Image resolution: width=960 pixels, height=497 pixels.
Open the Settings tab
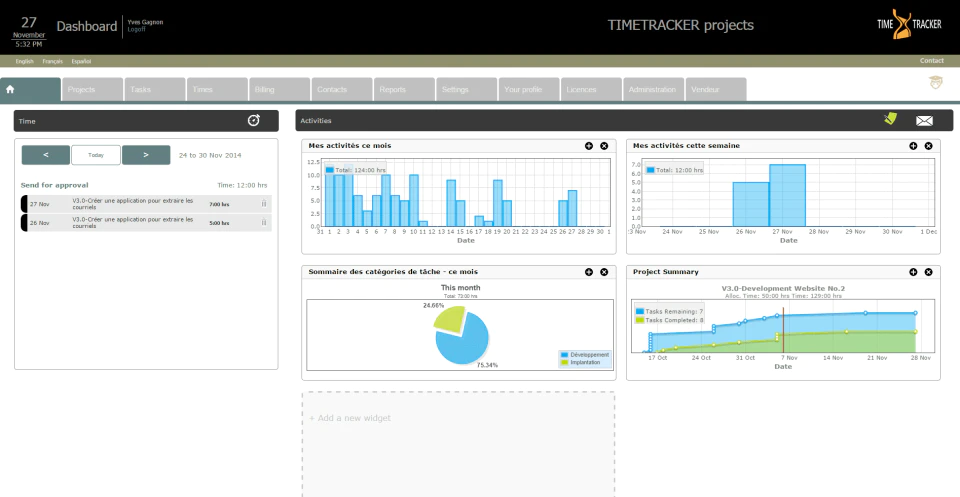[x=467, y=89]
